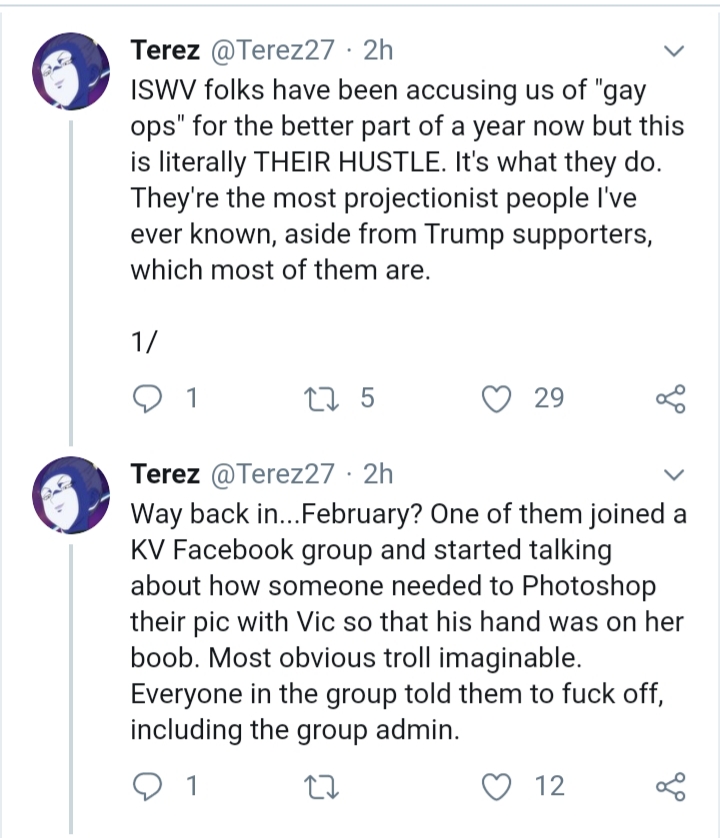
Task: Share the first tweet via share icon
Action: pos(671,399)
